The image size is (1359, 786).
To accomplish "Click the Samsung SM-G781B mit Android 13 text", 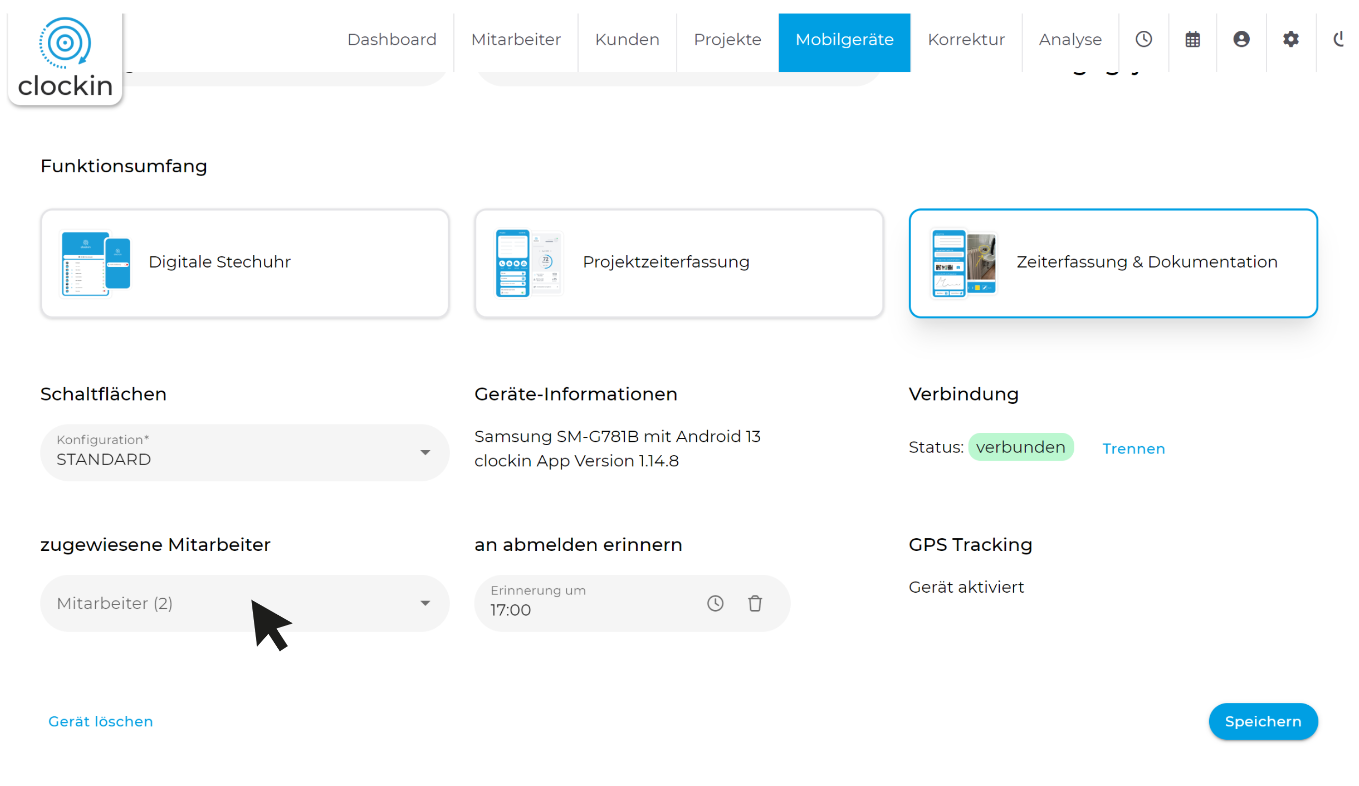I will [x=618, y=436].
